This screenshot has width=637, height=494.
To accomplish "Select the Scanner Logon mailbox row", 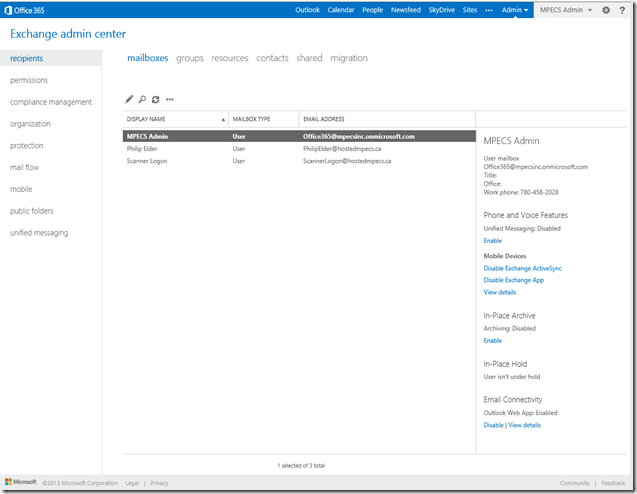I will (x=299, y=161).
